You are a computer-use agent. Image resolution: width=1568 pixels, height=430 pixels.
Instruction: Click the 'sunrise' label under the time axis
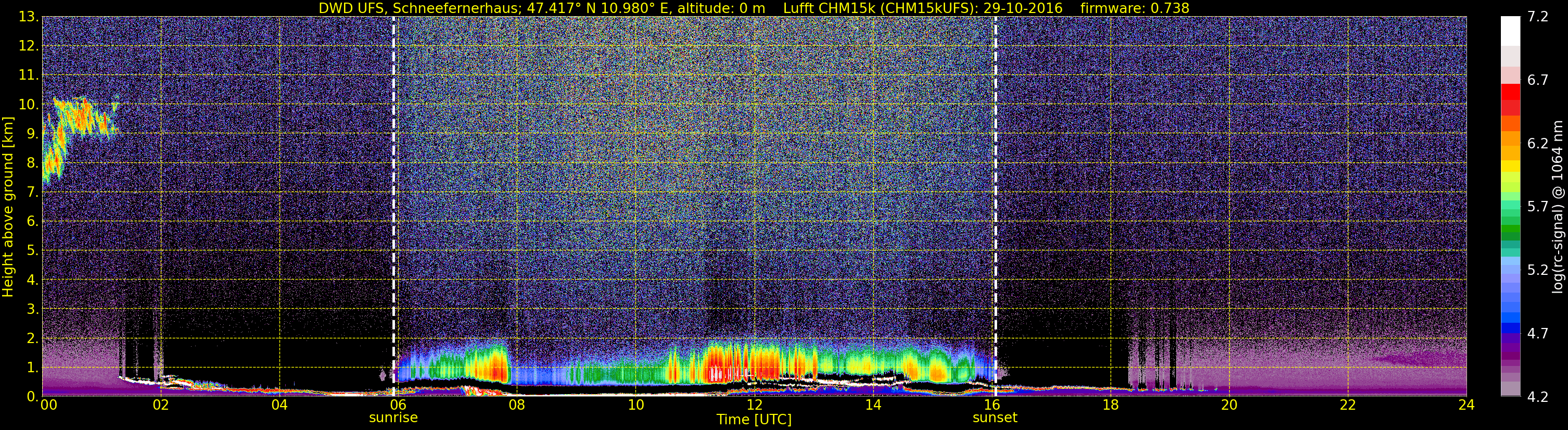(x=393, y=417)
